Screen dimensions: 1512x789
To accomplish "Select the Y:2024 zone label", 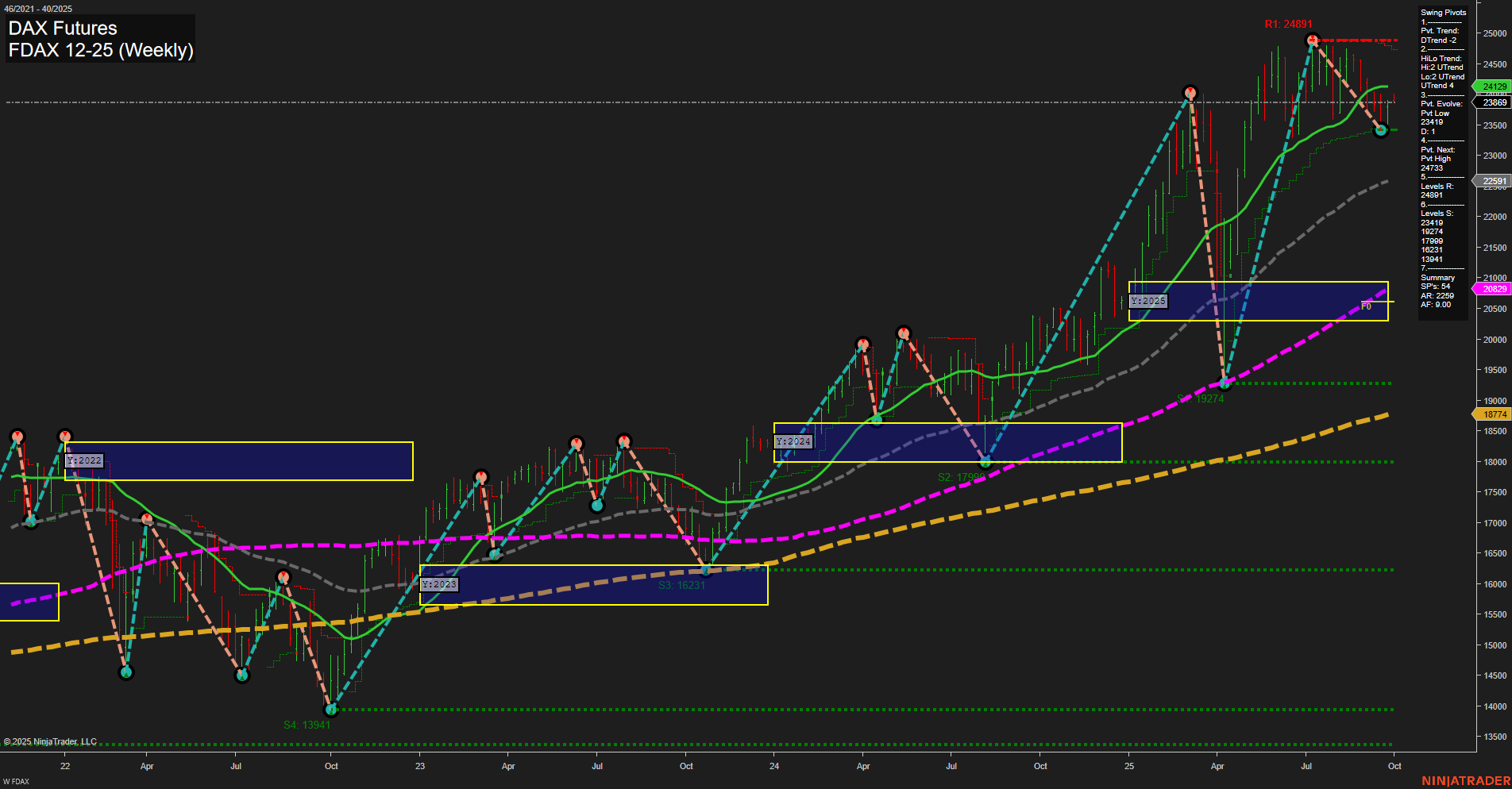I will pyautogui.click(x=793, y=442).
